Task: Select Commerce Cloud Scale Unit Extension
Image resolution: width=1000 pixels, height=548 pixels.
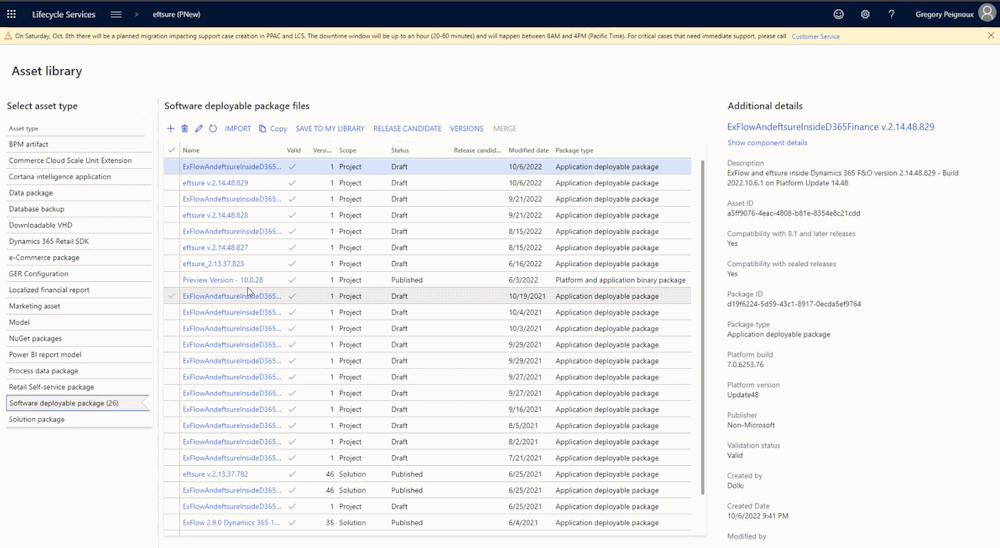Action: pyautogui.click(x=79, y=161)
